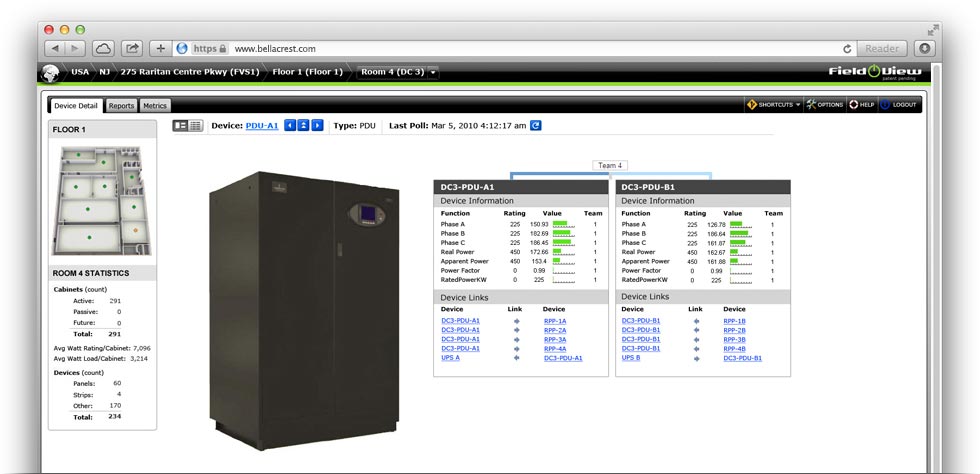
Task: Click the DC3-PDU-A1 panel header
Action: click(x=521, y=187)
